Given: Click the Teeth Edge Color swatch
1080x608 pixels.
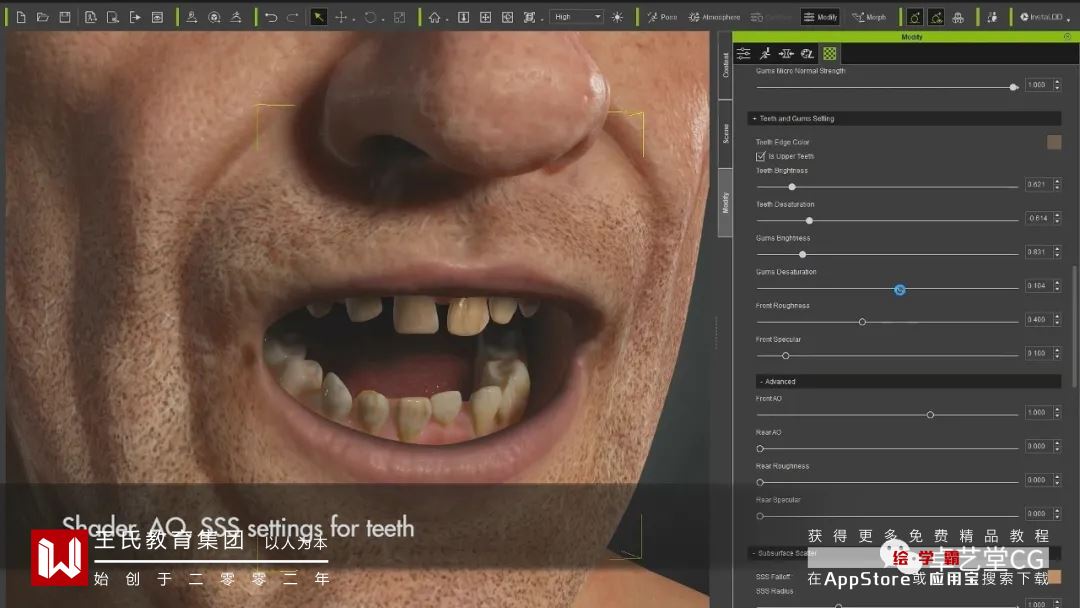Looking at the screenshot, I should (1054, 142).
